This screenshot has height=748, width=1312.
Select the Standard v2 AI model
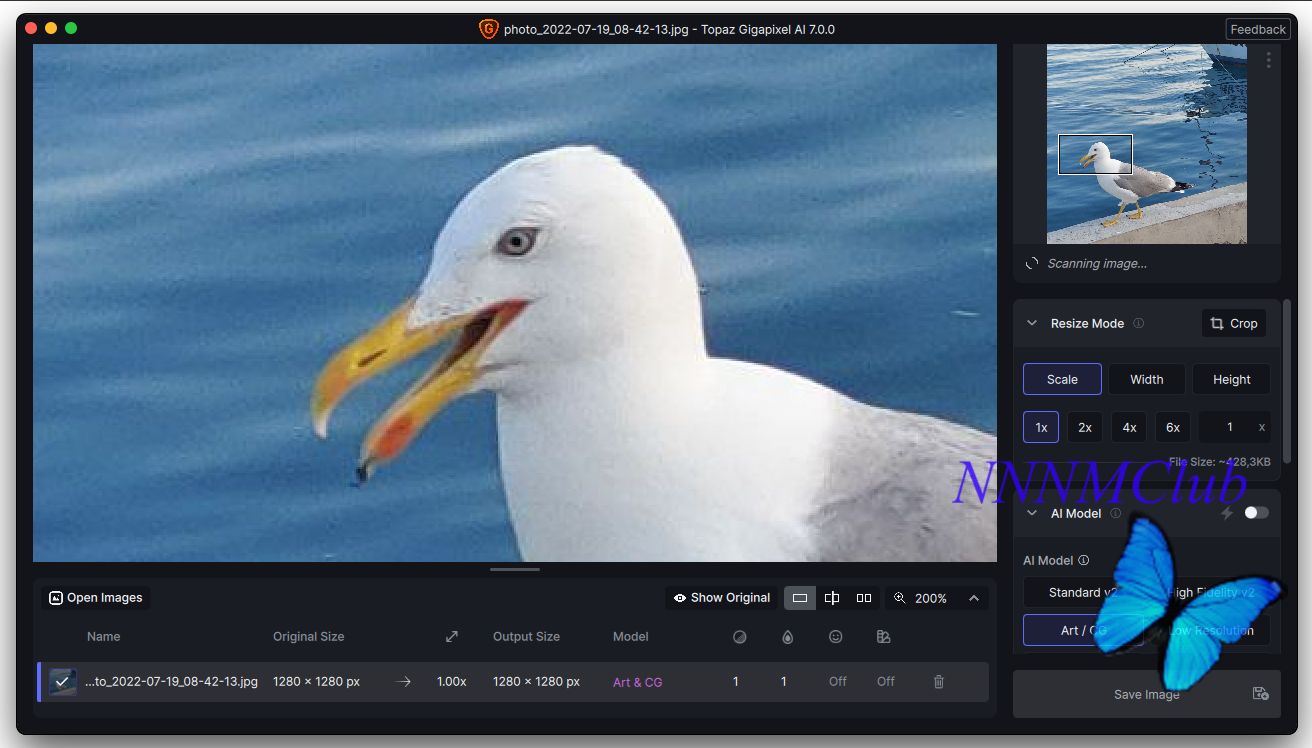tap(1083, 592)
